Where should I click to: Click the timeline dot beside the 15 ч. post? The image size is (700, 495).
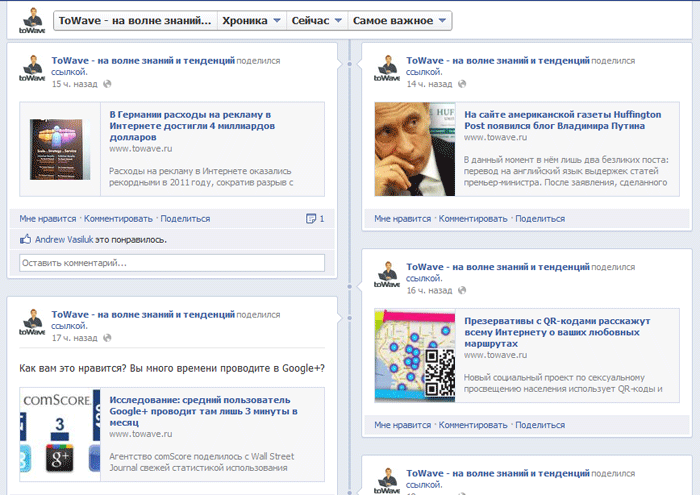[350, 64]
